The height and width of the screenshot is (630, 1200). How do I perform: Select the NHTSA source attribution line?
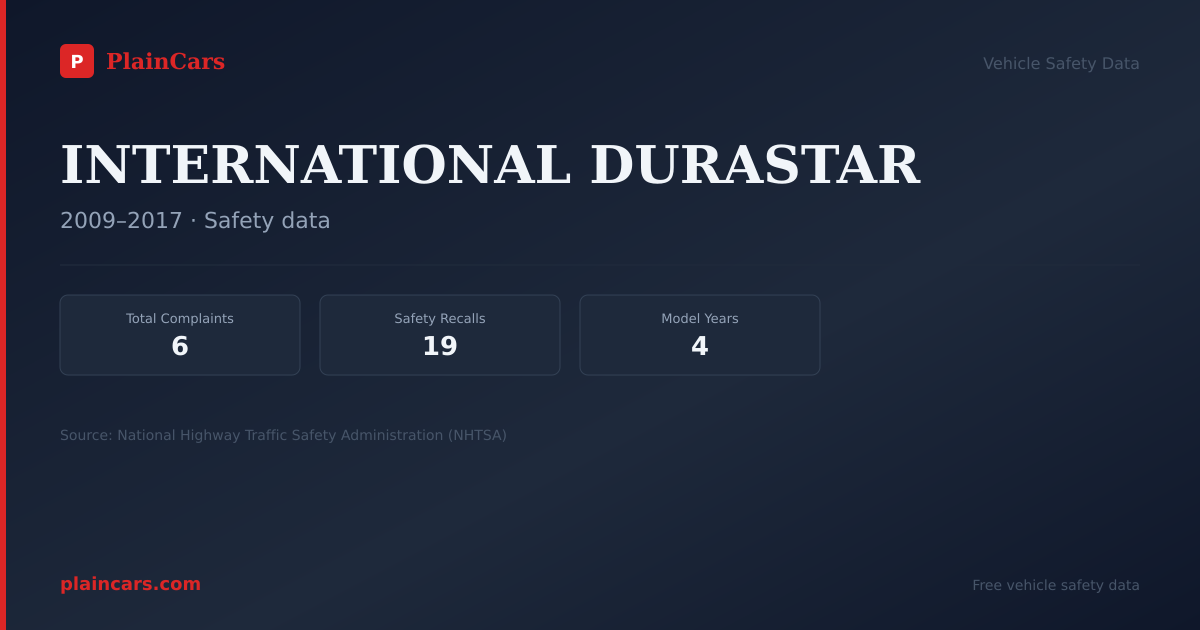point(283,435)
